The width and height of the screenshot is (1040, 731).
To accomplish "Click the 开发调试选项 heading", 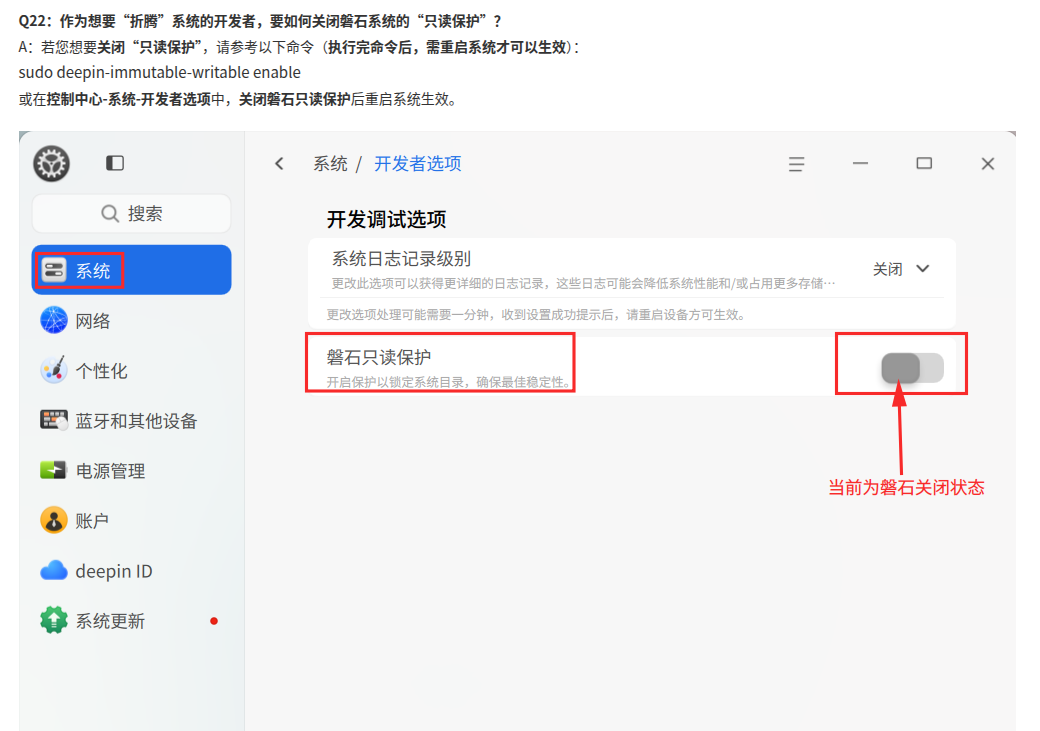I will point(387,220).
